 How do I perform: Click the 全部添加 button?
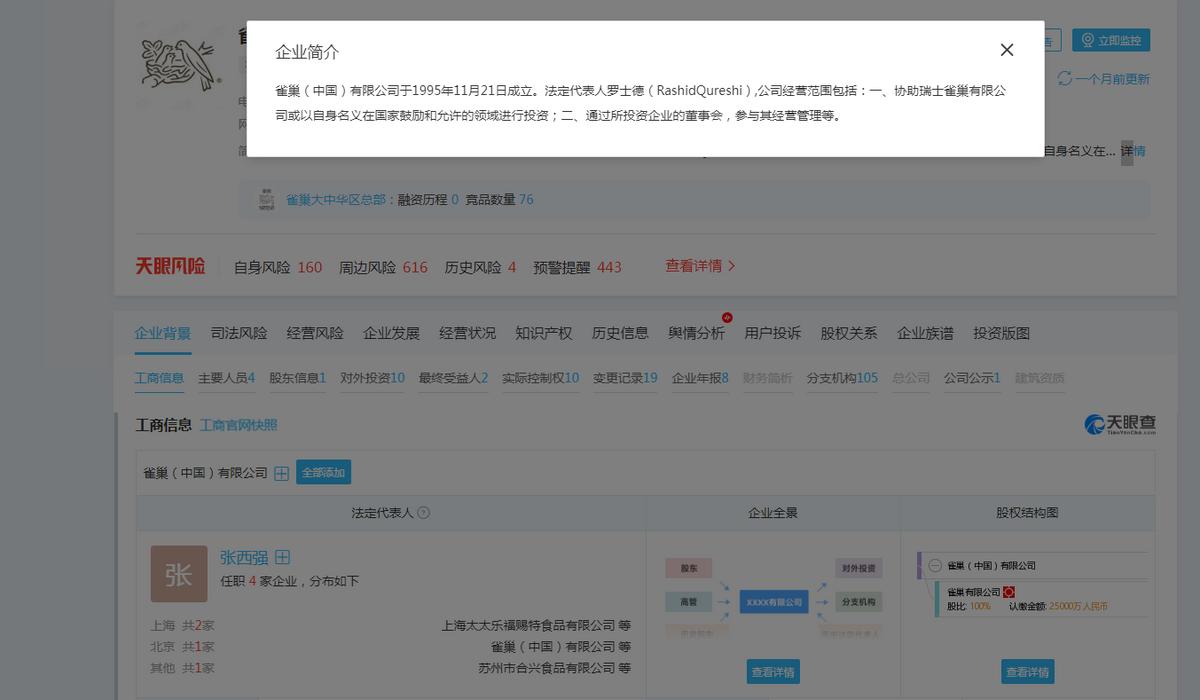pyautogui.click(x=322, y=472)
